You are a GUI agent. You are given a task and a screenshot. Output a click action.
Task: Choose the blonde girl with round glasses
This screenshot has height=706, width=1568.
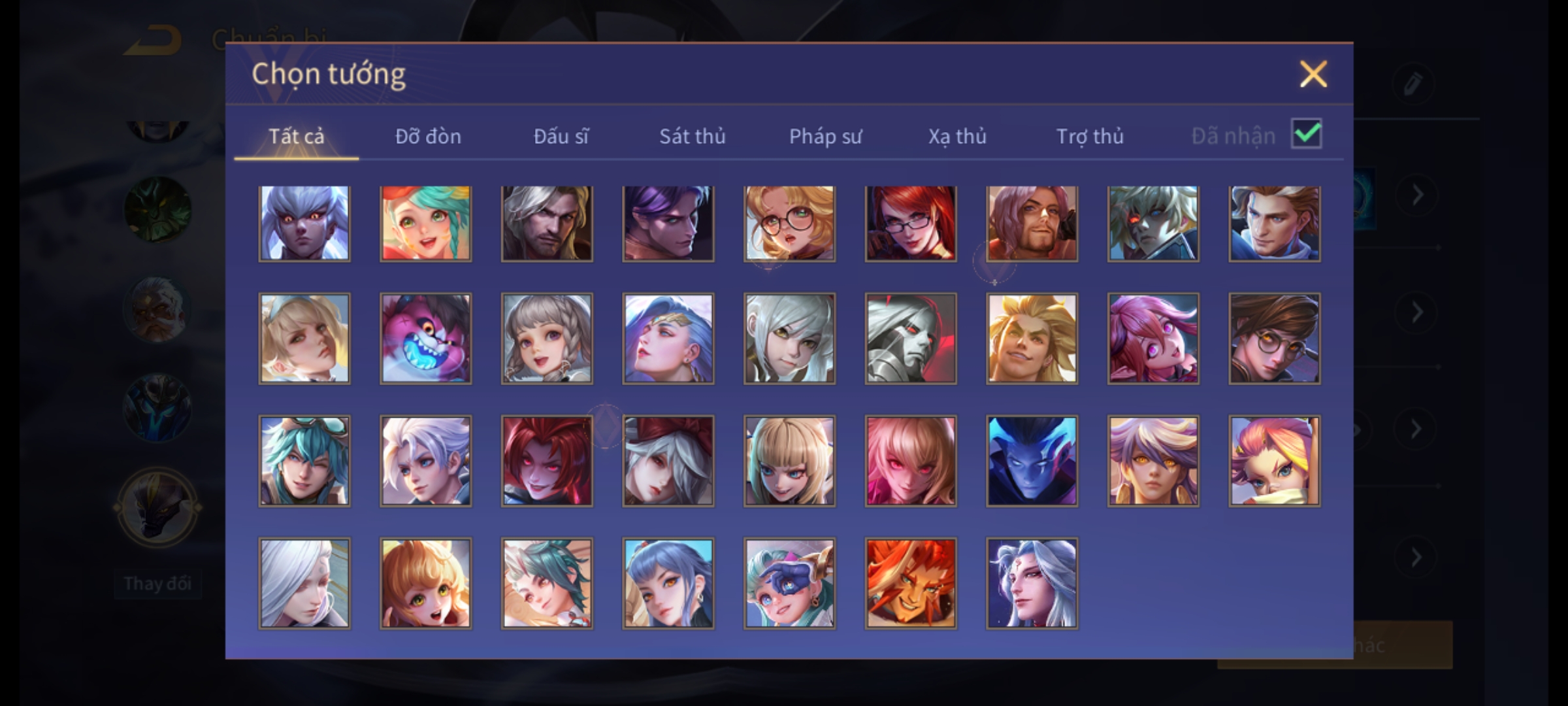[789, 224]
